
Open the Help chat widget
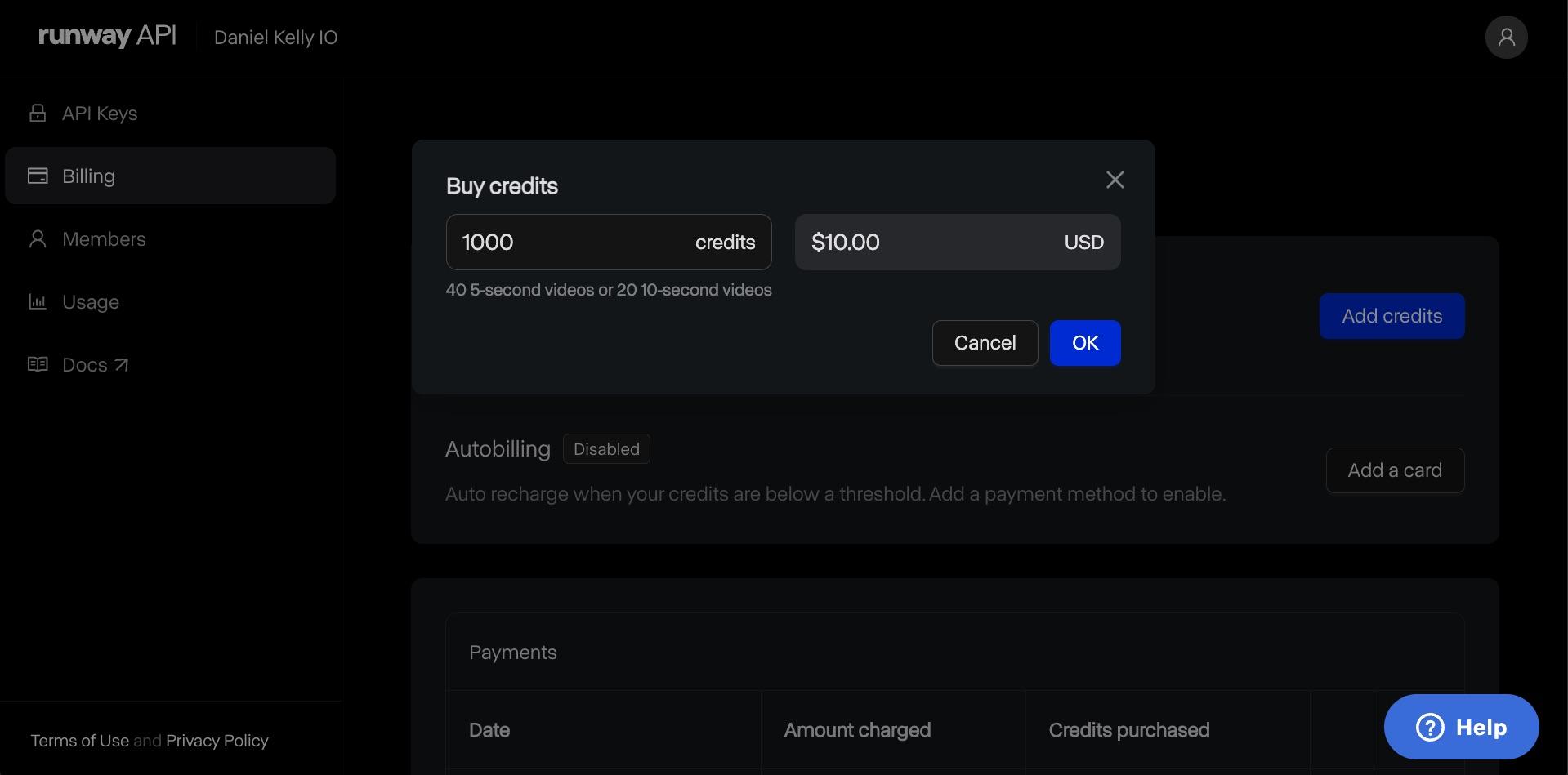[x=1461, y=727]
